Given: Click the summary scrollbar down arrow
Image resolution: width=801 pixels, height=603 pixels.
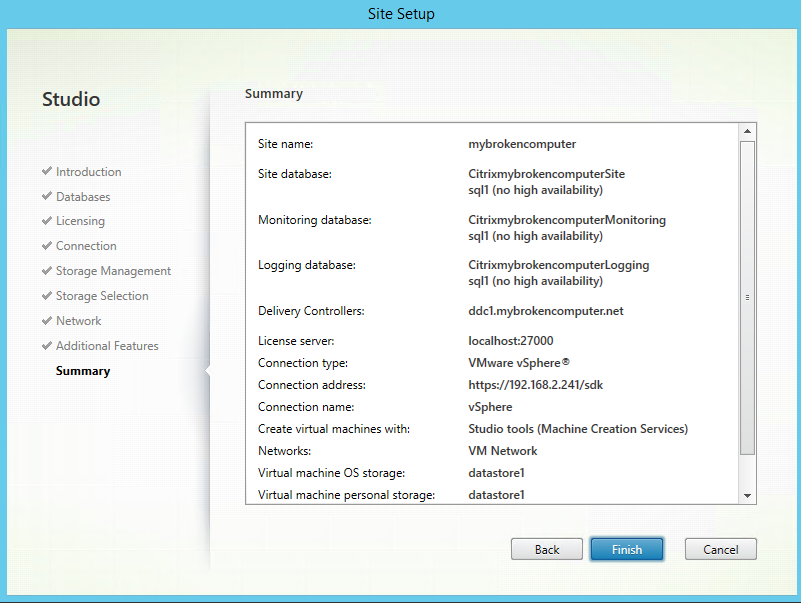Looking at the screenshot, I should [x=748, y=495].
